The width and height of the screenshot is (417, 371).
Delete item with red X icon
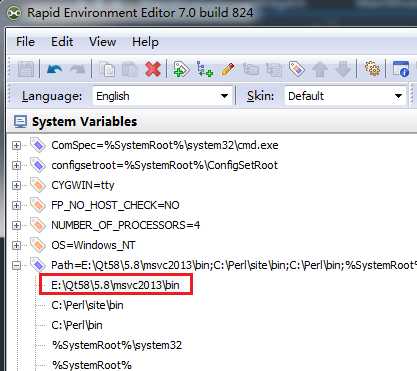[x=153, y=69]
